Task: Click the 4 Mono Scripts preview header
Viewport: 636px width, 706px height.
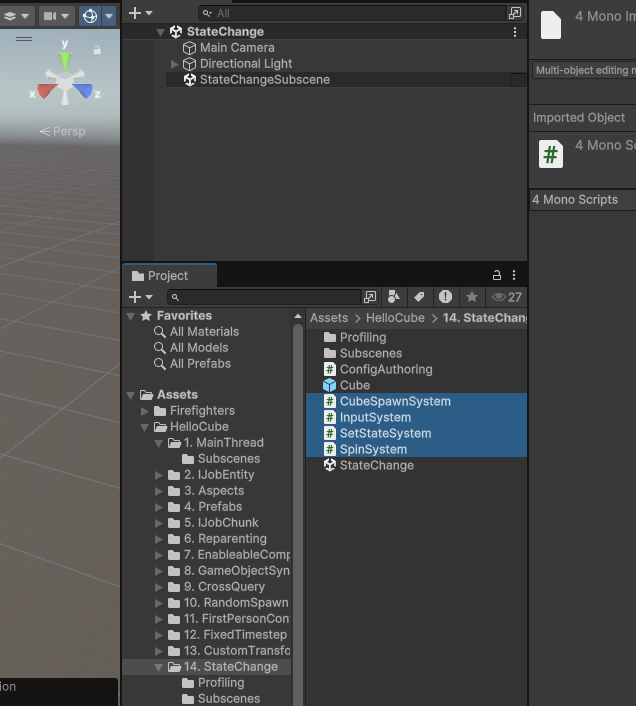Action: pyautogui.click(x=575, y=200)
